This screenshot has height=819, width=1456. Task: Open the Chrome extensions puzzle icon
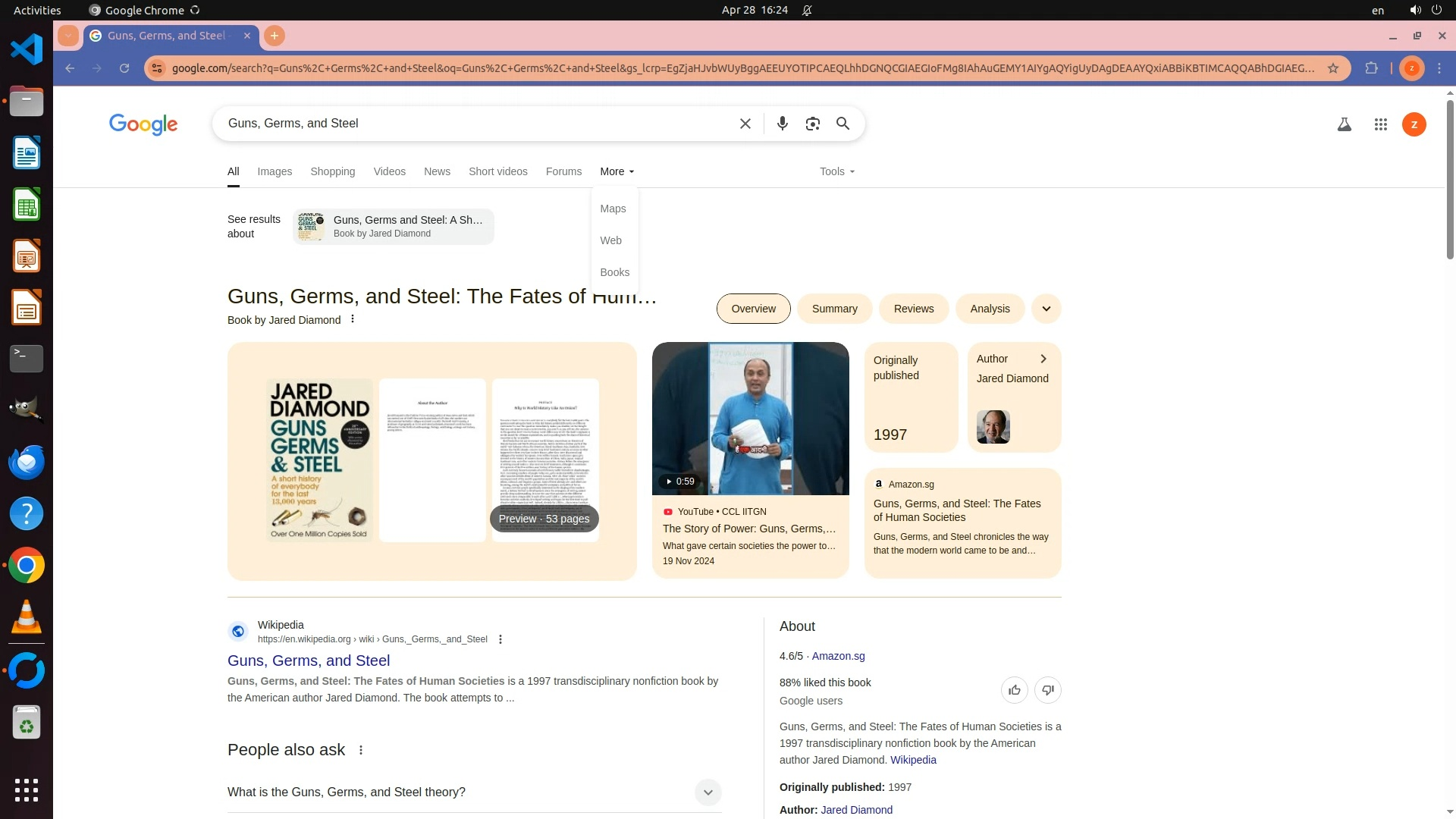(1371, 68)
